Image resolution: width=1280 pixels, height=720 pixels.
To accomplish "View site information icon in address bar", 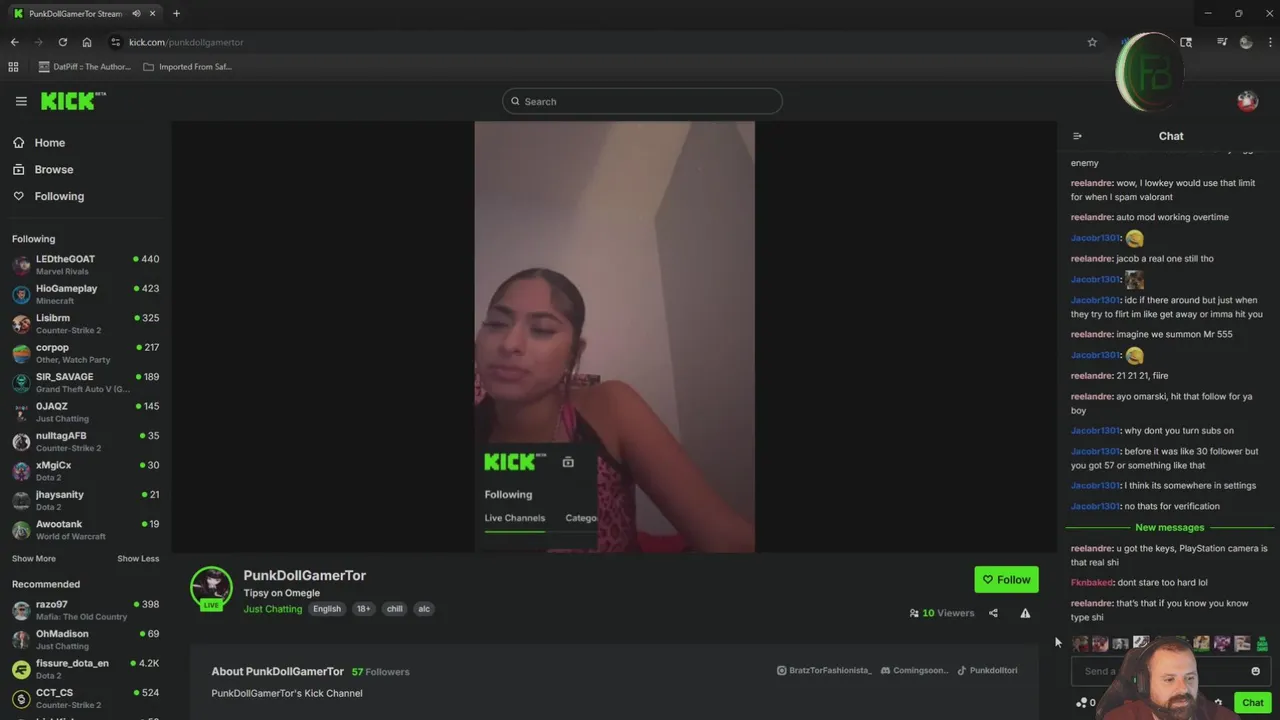I will point(115,42).
